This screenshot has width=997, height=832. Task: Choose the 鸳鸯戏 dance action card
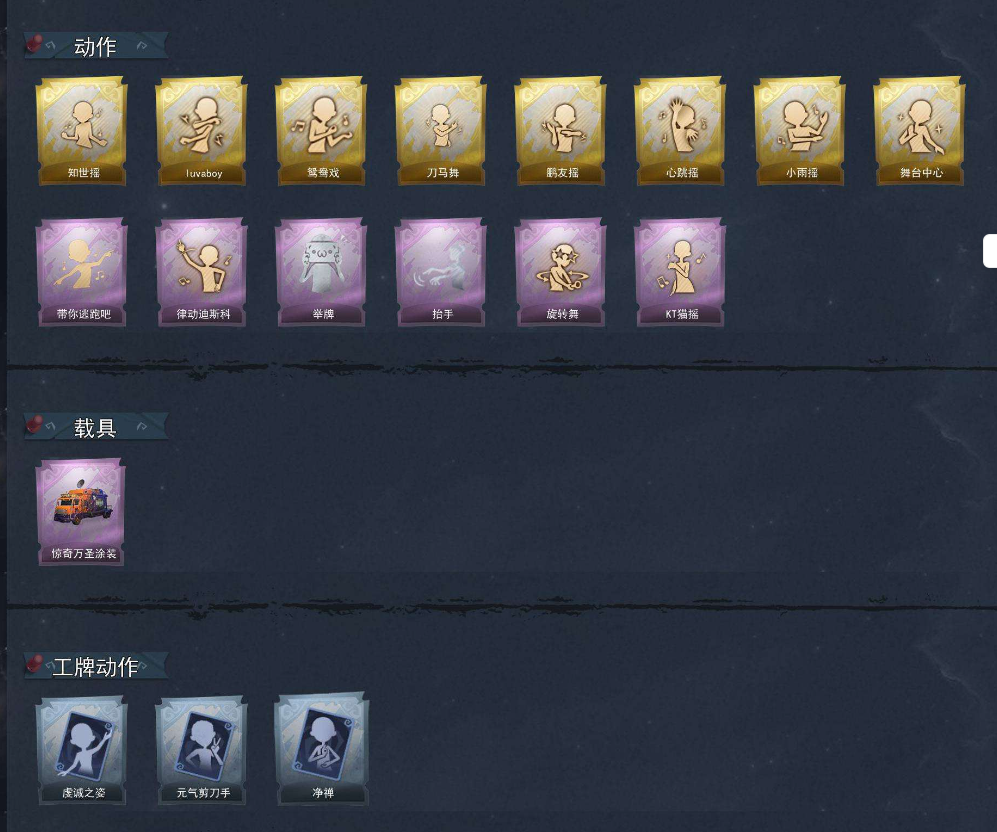[x=321, y=131]
